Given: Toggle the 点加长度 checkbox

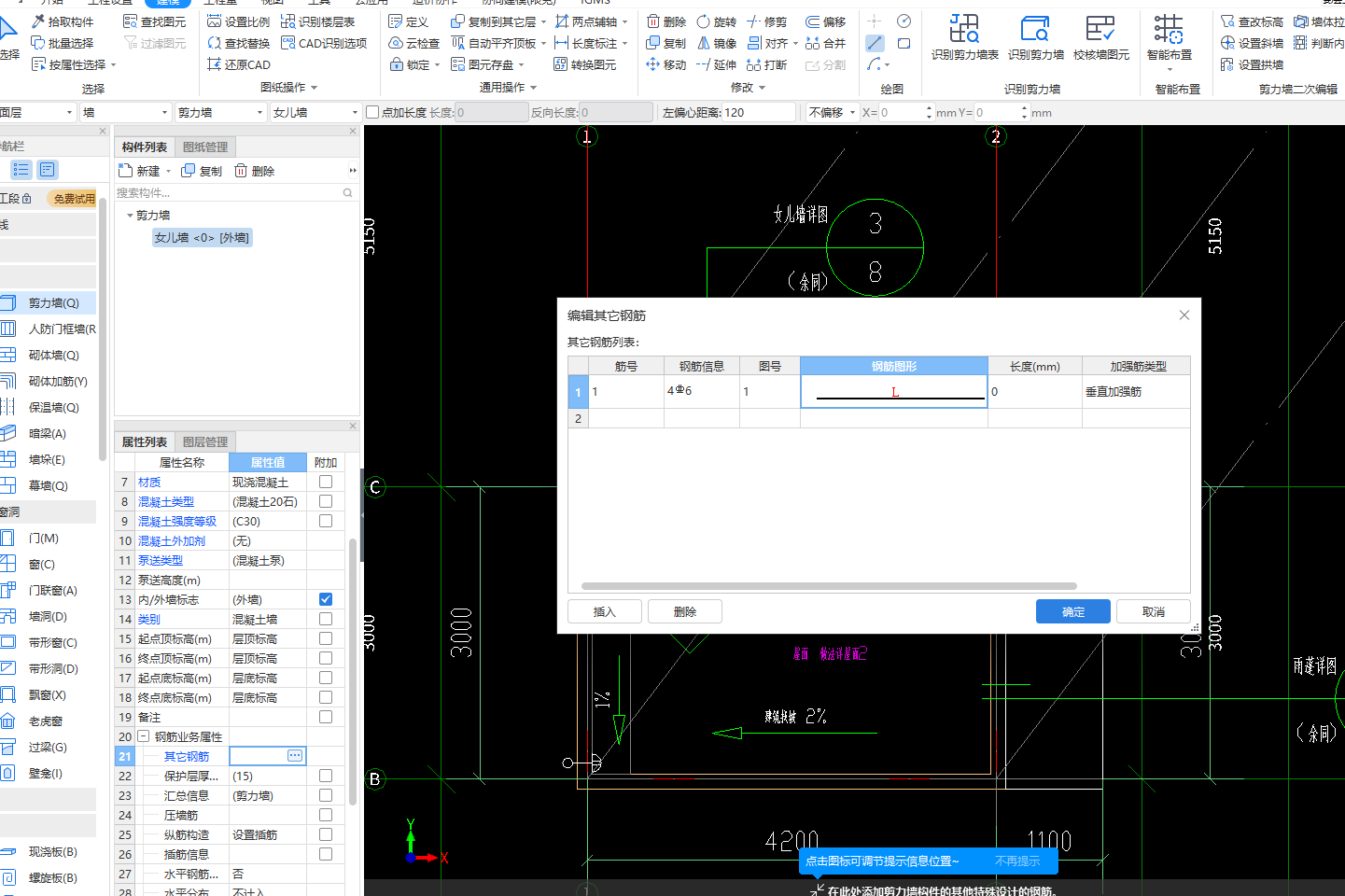Looking at the screenshot, I should click(x=372, y=112).
